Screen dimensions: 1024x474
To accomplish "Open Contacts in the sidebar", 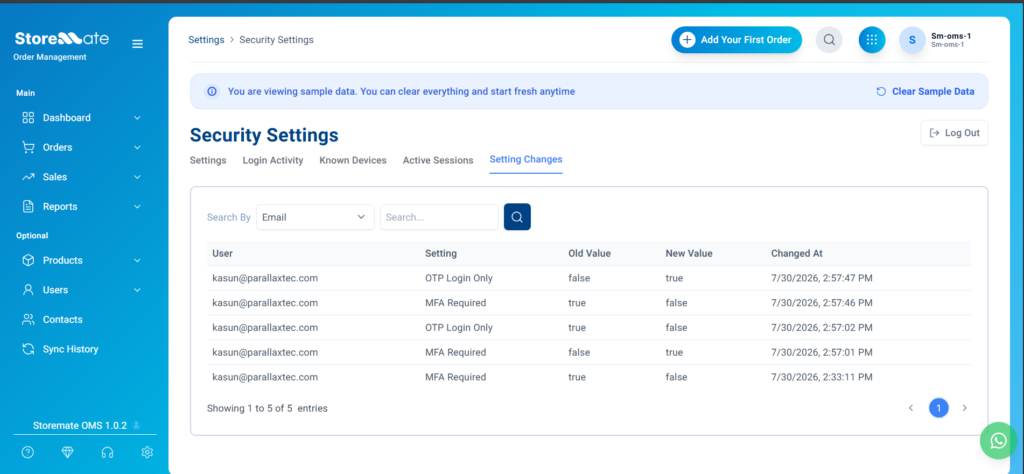I will [x=63, y=319].
